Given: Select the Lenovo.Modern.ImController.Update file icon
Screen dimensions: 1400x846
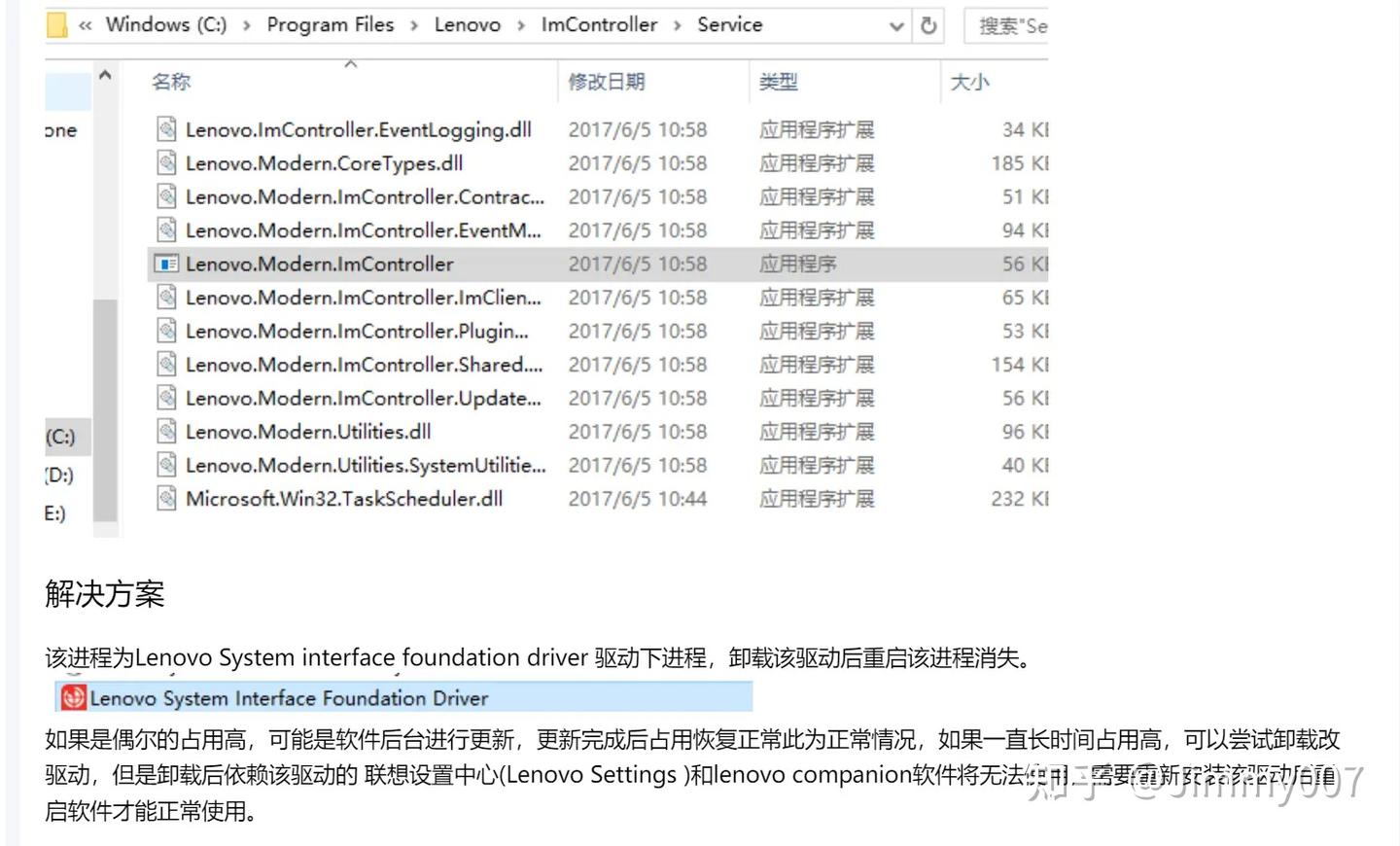Looking at the screenshot, I should coord(165,398).
